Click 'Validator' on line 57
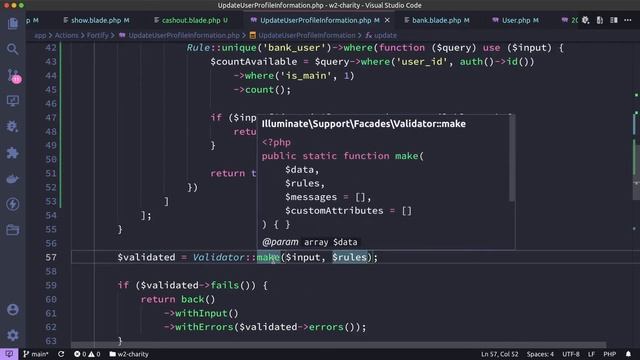 (x=218, y=257)
